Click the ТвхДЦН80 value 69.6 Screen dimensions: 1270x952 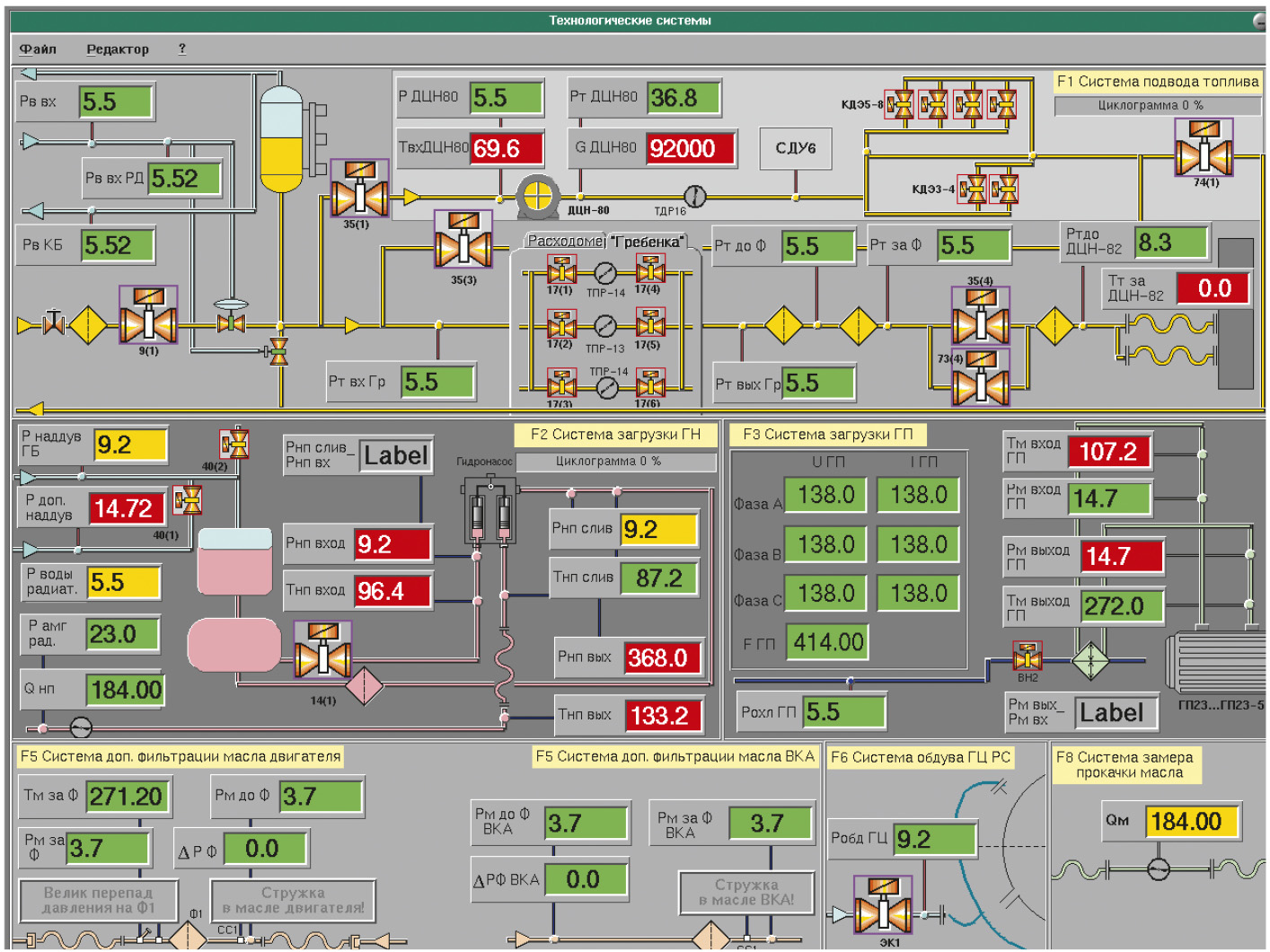point(506,148)
